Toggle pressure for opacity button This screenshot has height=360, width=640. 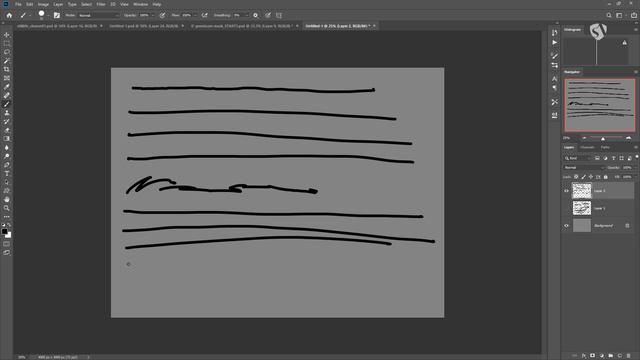tap(162, 15)
